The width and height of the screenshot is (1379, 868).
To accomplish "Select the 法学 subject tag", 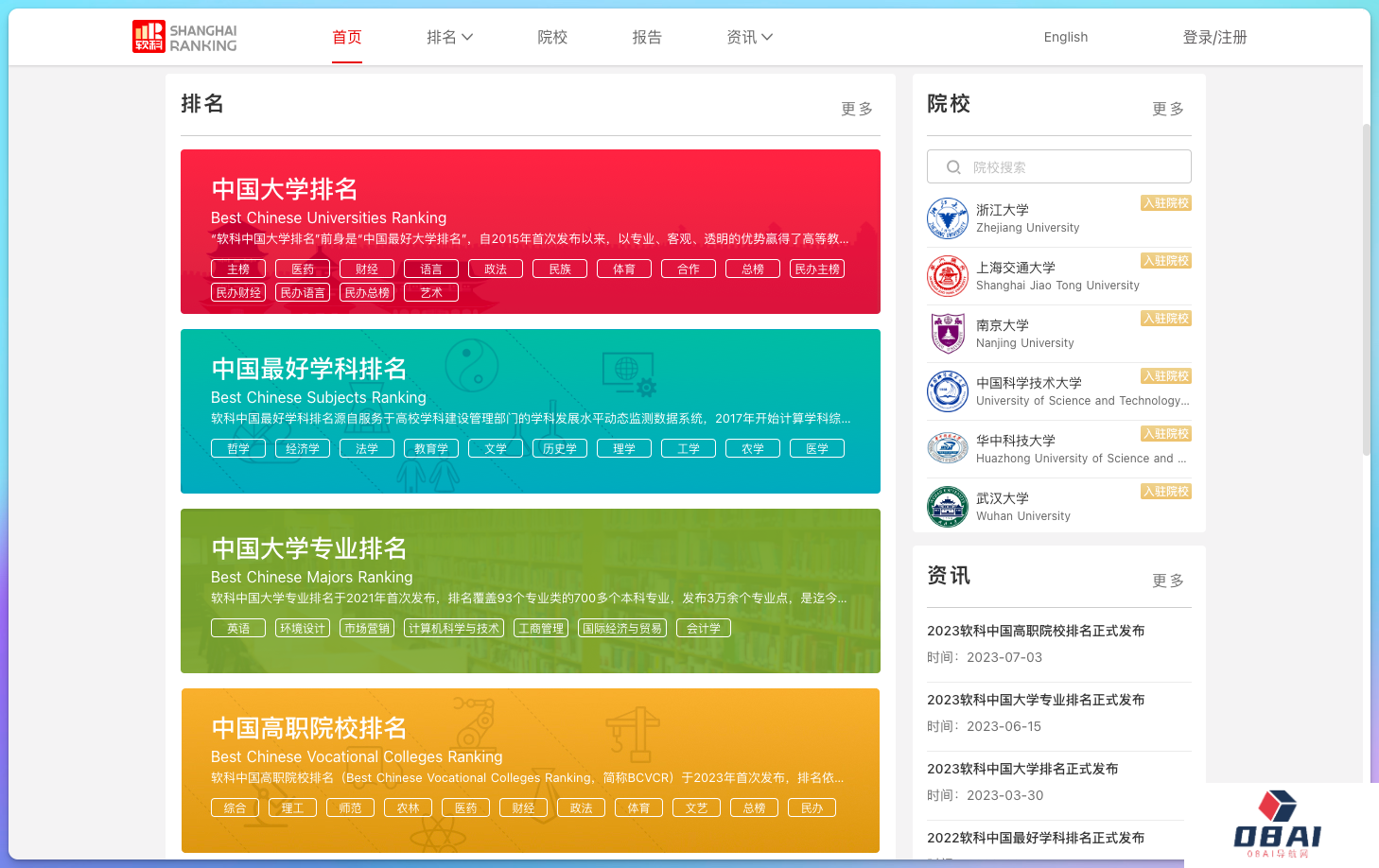I will (x=367, y=448).
